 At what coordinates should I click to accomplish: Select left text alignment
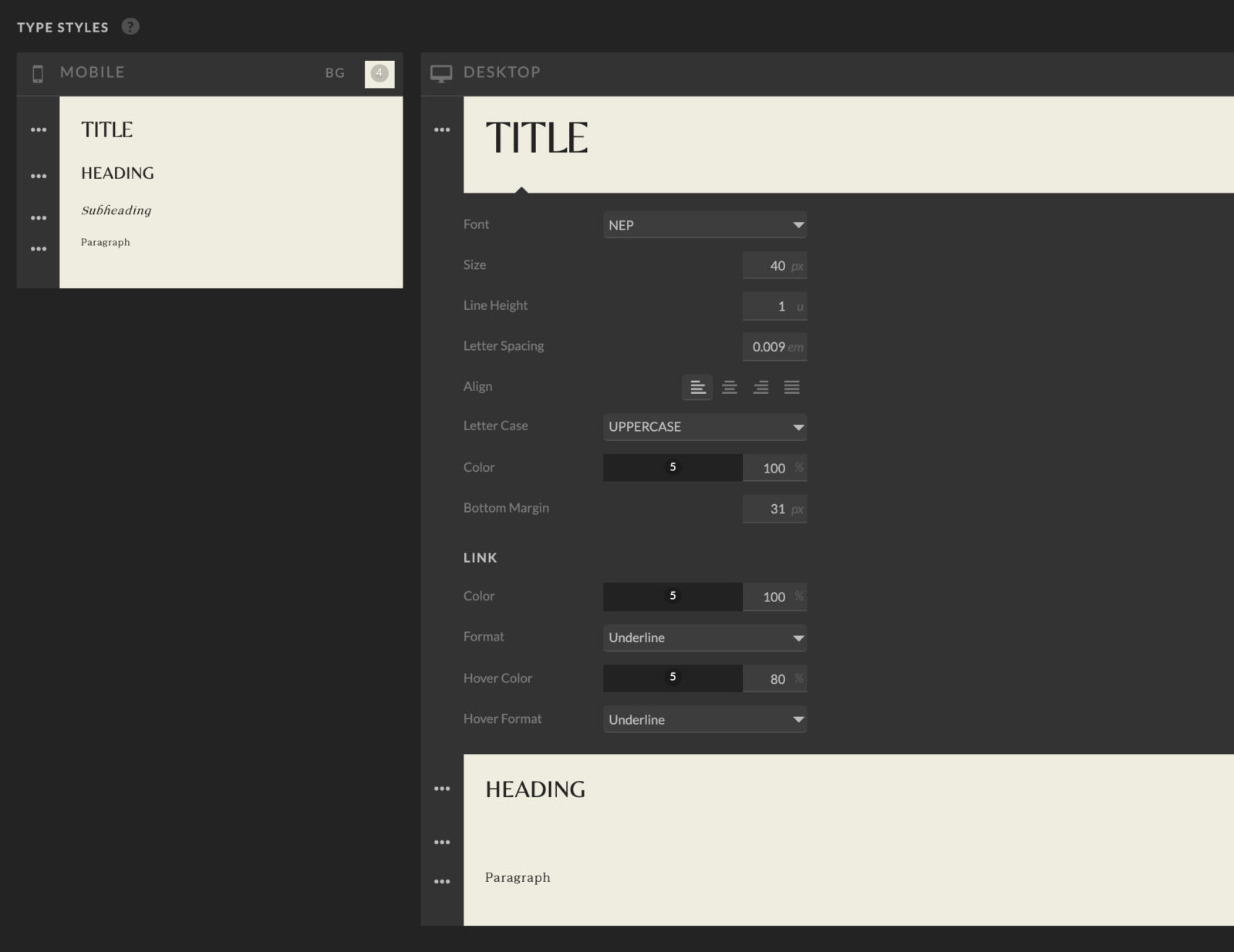pos(697,387)
